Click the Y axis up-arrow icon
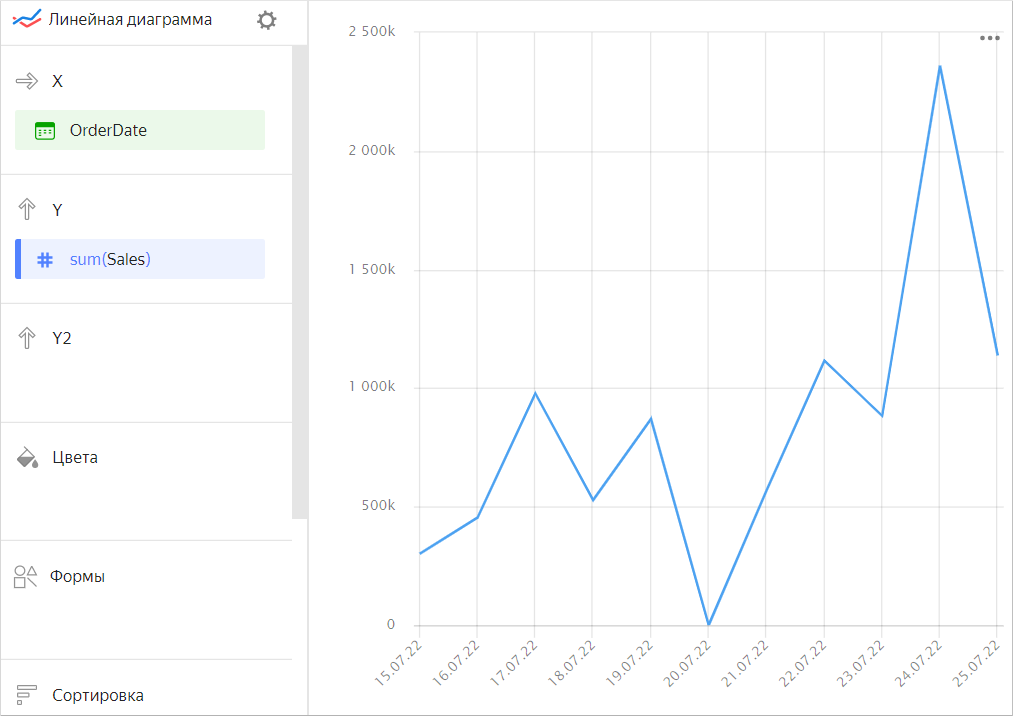 (27, 209)
